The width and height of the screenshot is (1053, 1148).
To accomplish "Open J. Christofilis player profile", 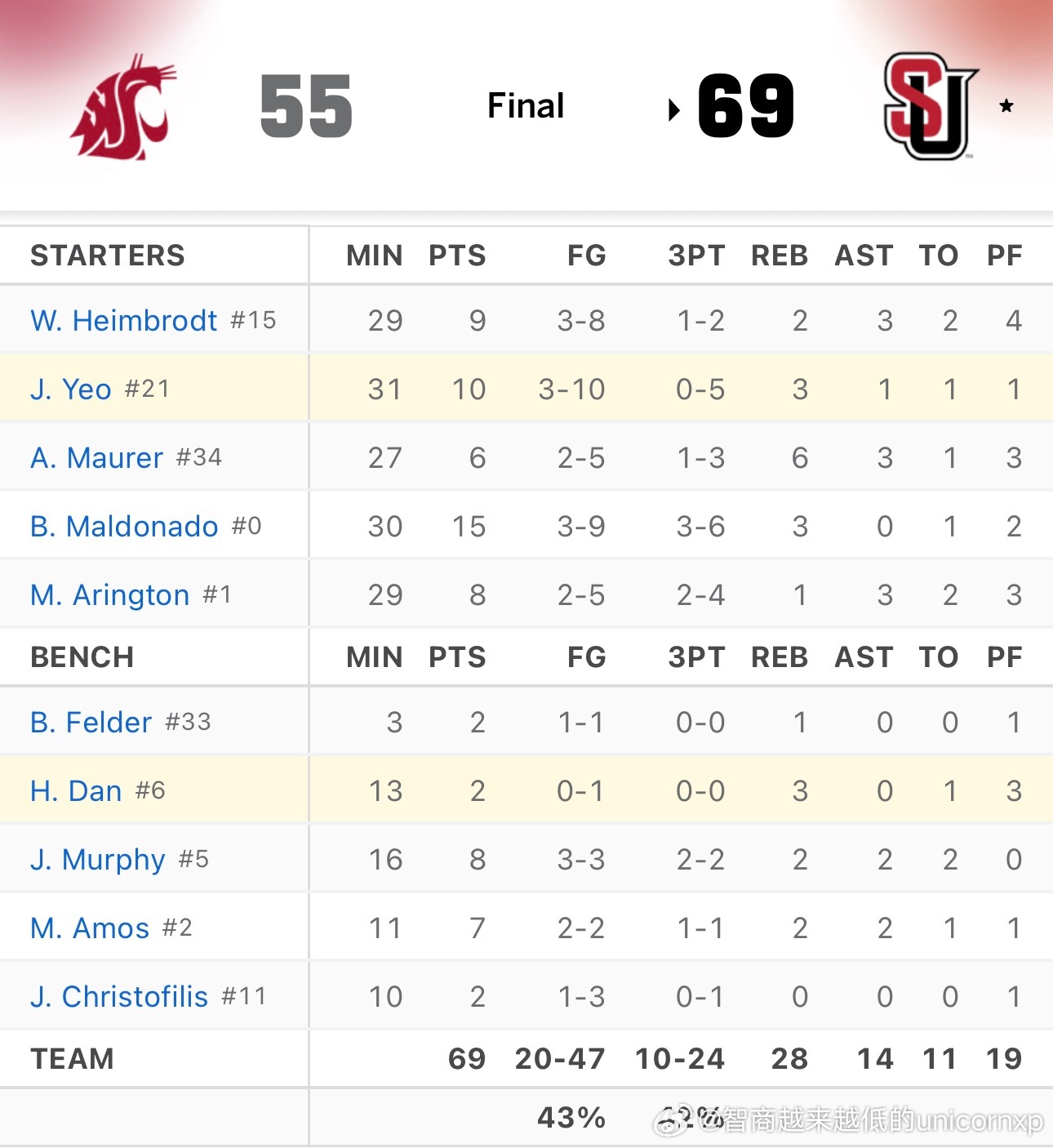I will [x=119, y=996].
